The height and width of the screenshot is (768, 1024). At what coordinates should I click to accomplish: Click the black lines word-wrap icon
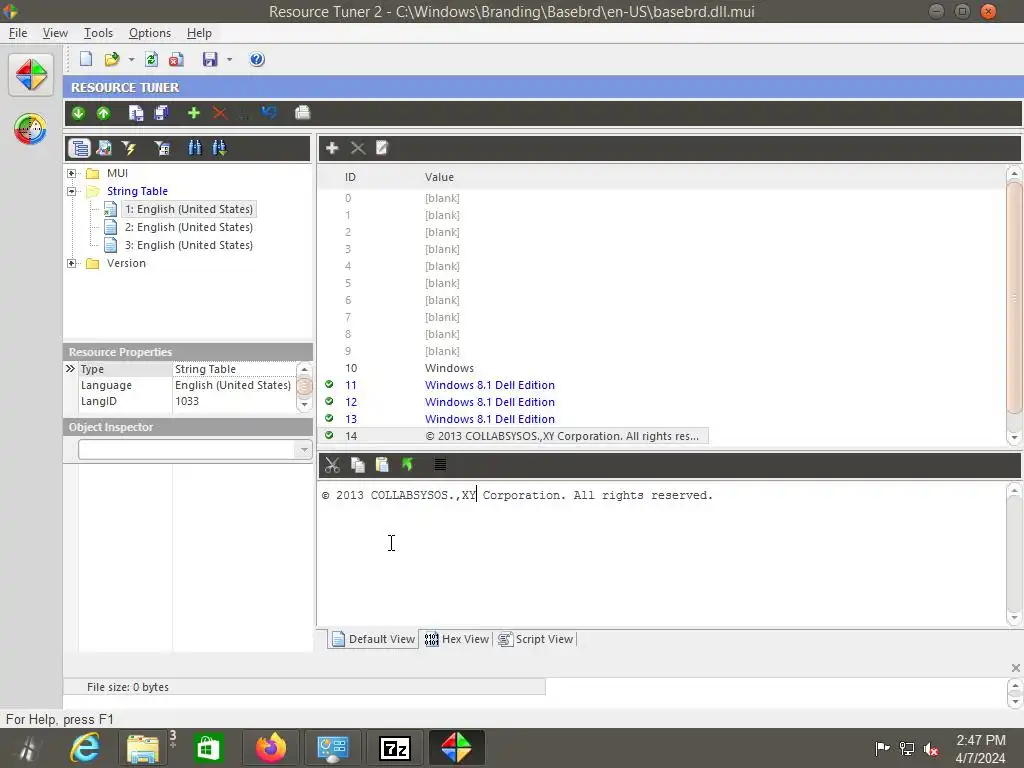440,465
